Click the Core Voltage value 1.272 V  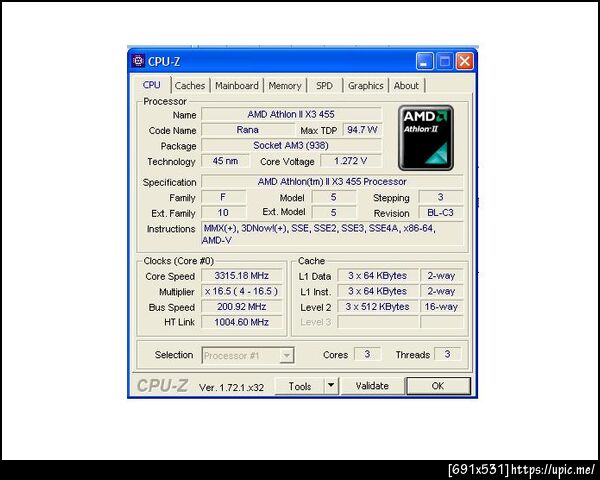coord(351,161)
